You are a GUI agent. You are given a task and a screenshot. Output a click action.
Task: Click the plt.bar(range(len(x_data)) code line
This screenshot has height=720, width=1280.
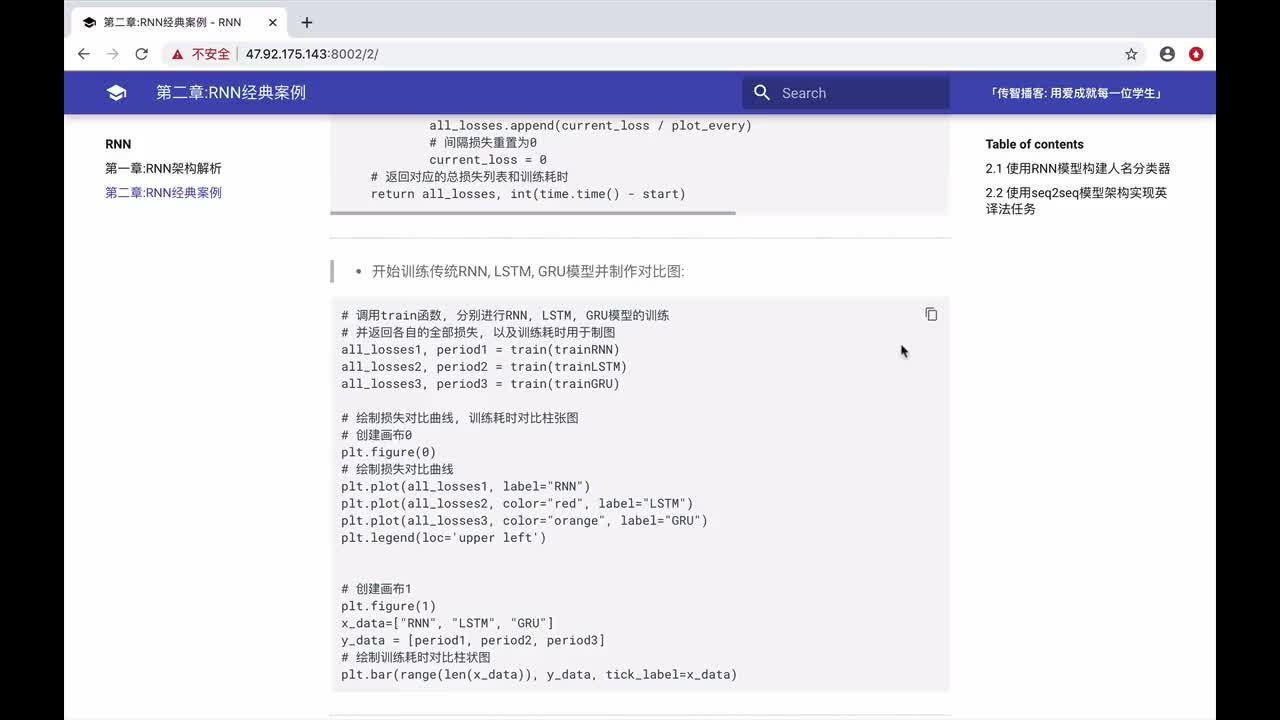click(539, 674)
